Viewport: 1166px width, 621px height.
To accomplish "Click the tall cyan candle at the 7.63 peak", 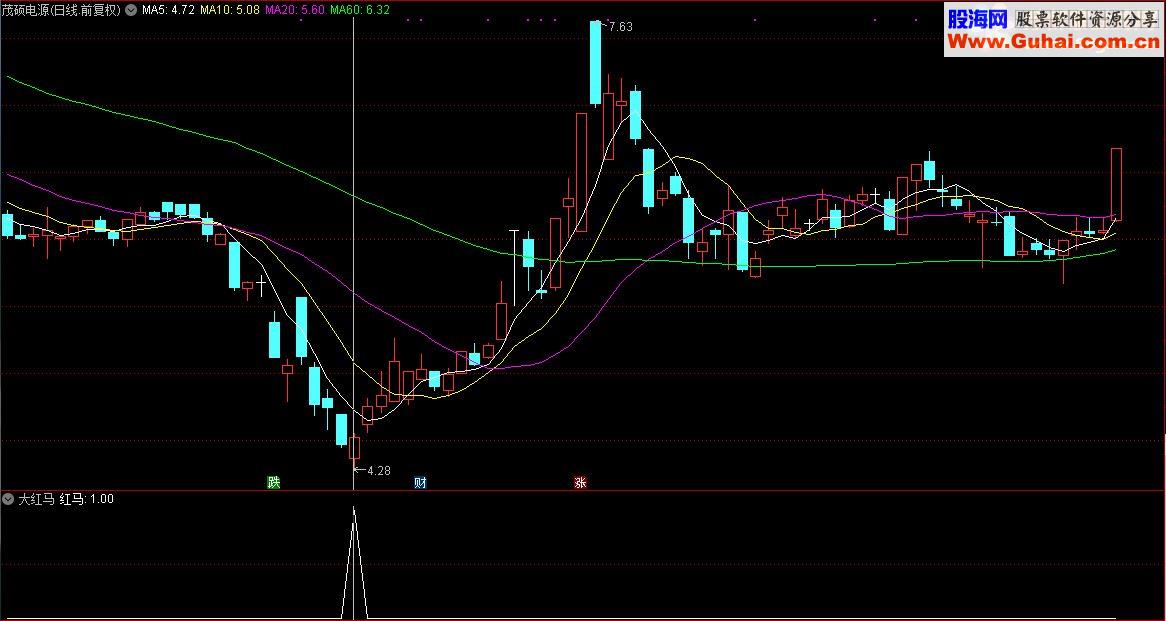I will tap(596, 62).
